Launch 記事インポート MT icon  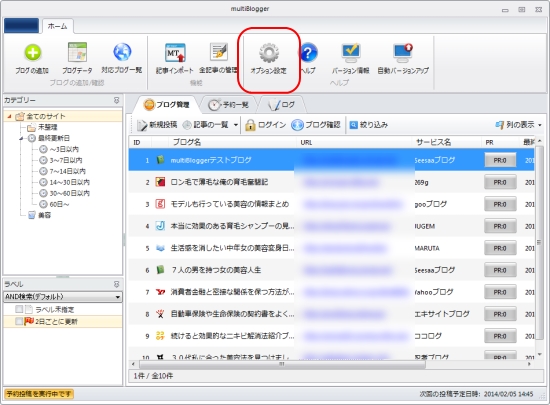(175, 53)
